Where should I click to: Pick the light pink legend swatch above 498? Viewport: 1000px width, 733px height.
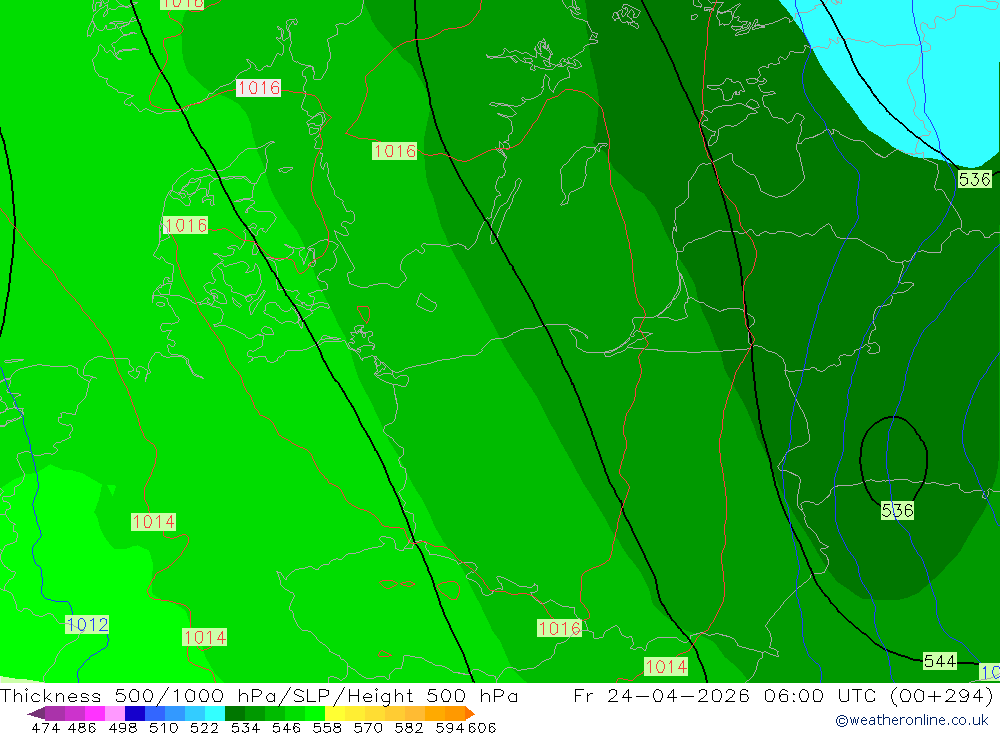[115, 713]
